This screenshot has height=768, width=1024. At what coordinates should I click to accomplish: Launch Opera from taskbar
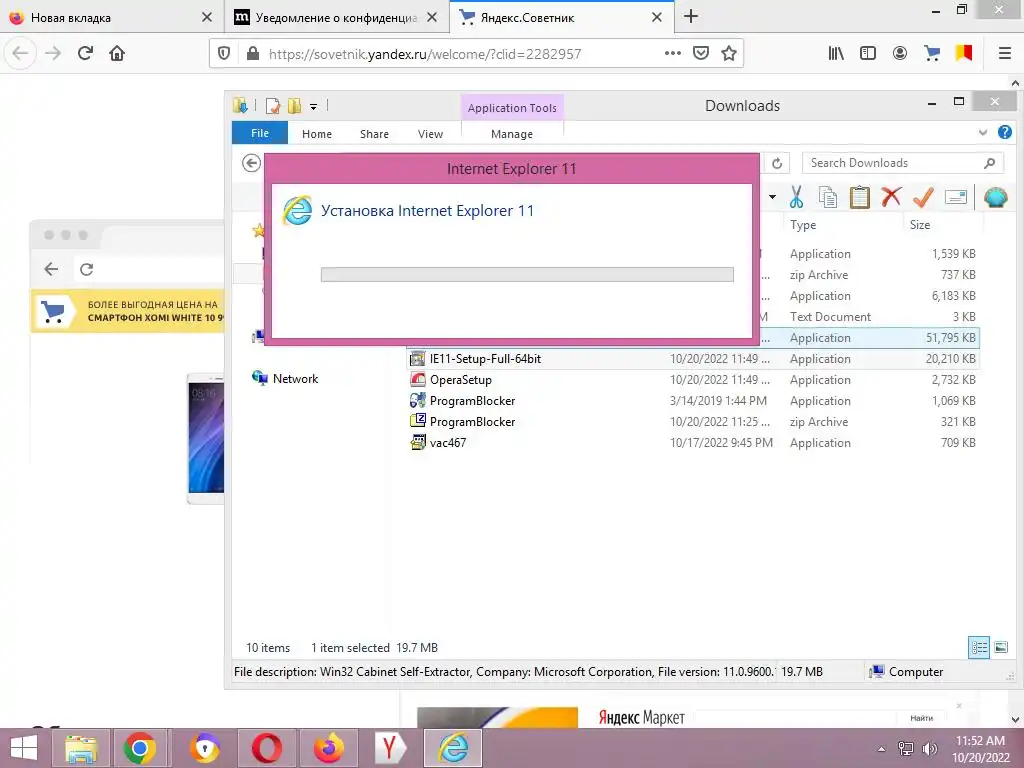pyautogui.click(x=266, y=748)
